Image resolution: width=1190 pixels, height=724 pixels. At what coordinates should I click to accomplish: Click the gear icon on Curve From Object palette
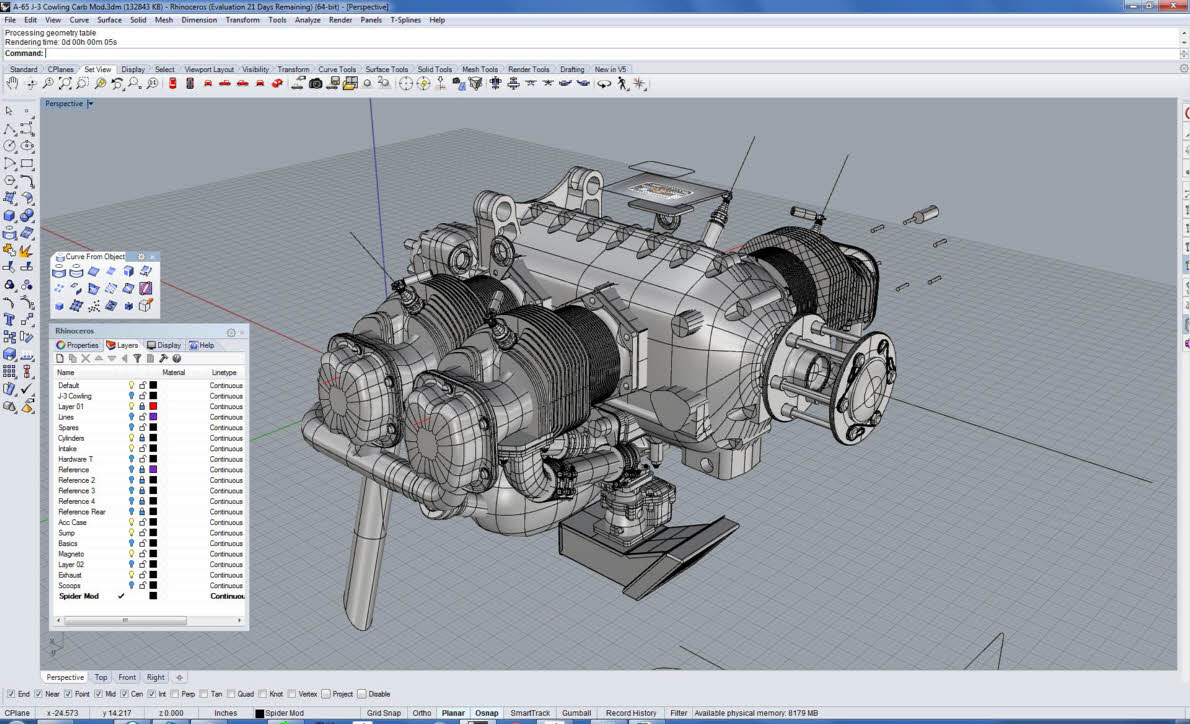141,257
